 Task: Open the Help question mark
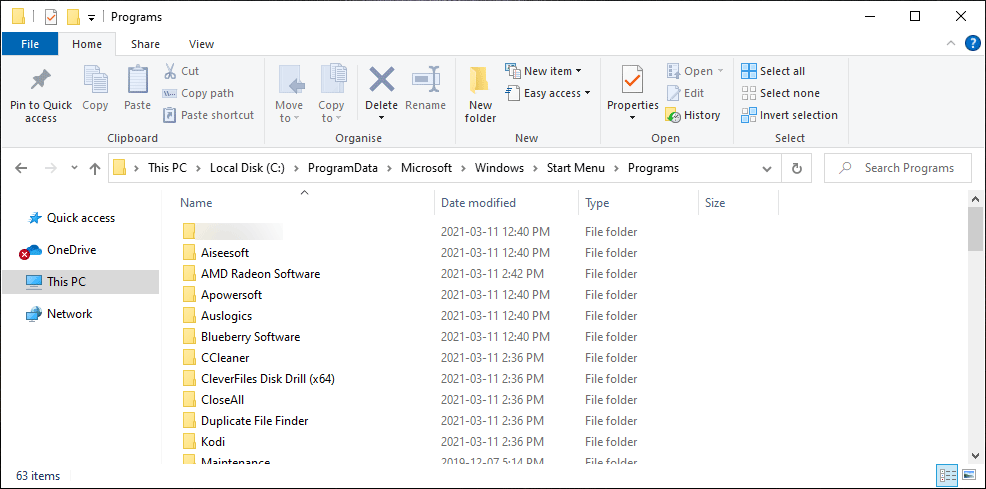coord(972,43)
